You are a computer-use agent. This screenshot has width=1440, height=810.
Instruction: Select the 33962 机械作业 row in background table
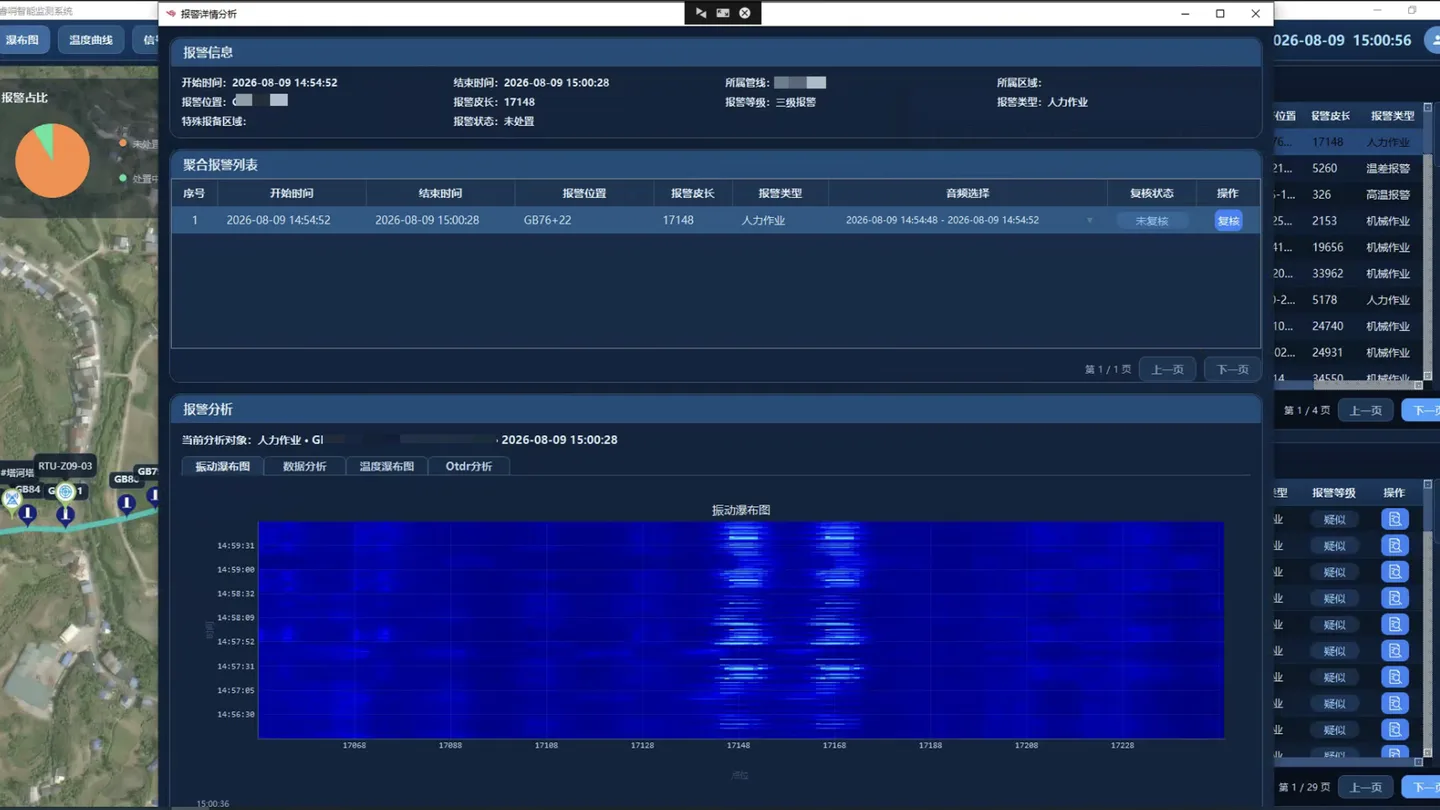point(1347,273)
